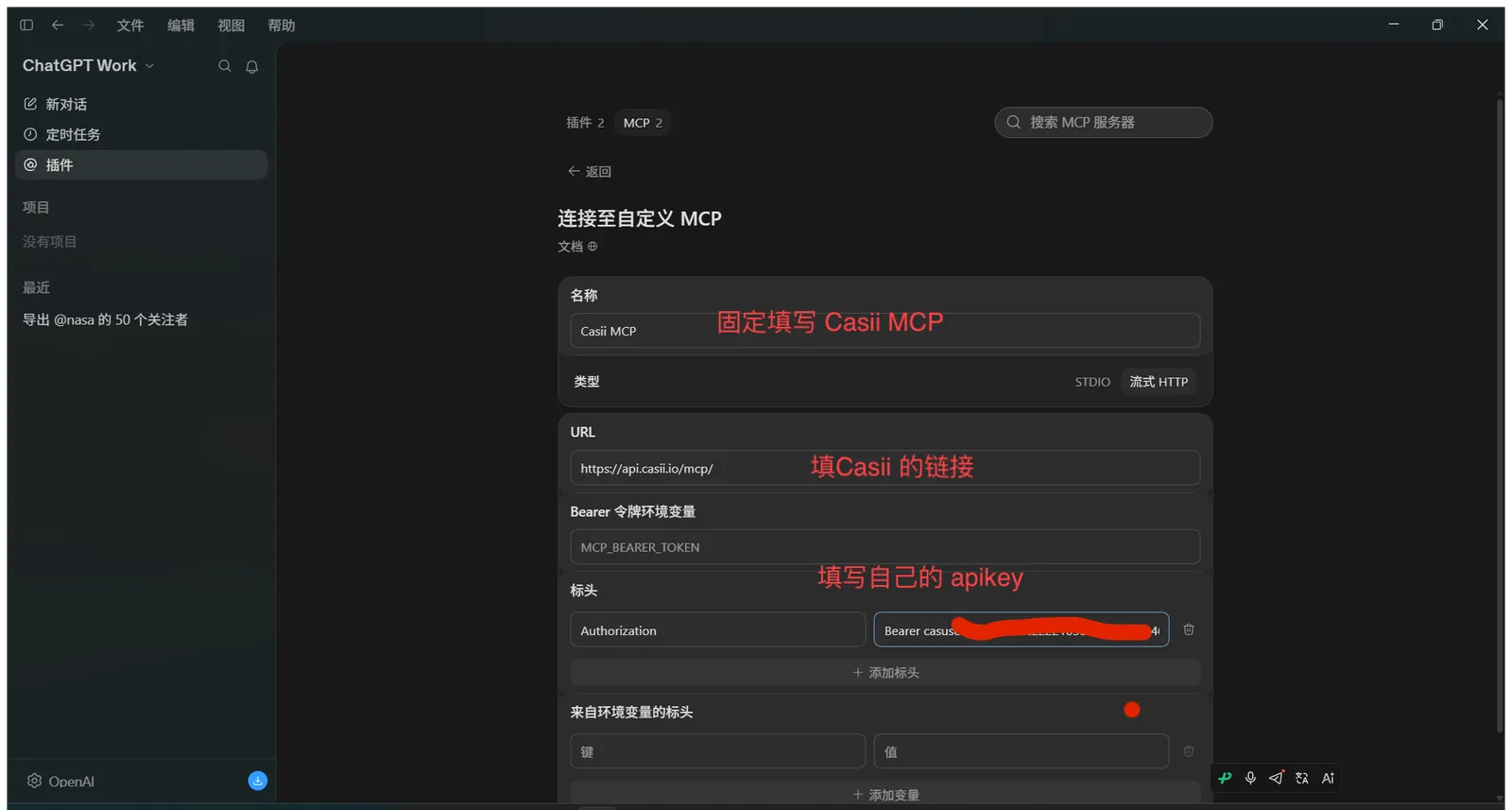1512x810 pixels.
Task: Switch to the MCP 2 tab
Action: tap(643, 123)
